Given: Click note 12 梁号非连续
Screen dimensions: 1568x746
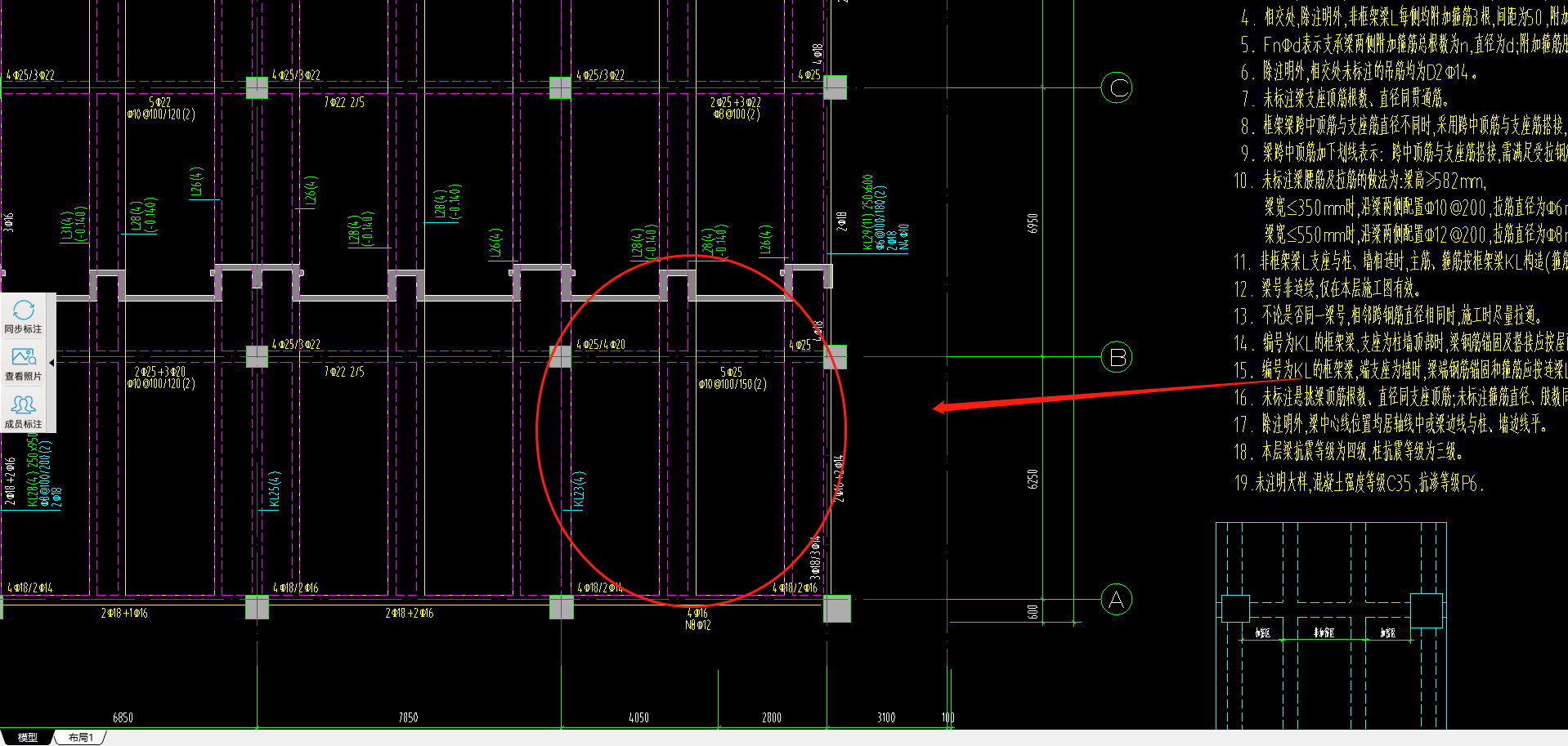Looking at the screenshot, I should pyautogui.click(x=1327, y=288).
